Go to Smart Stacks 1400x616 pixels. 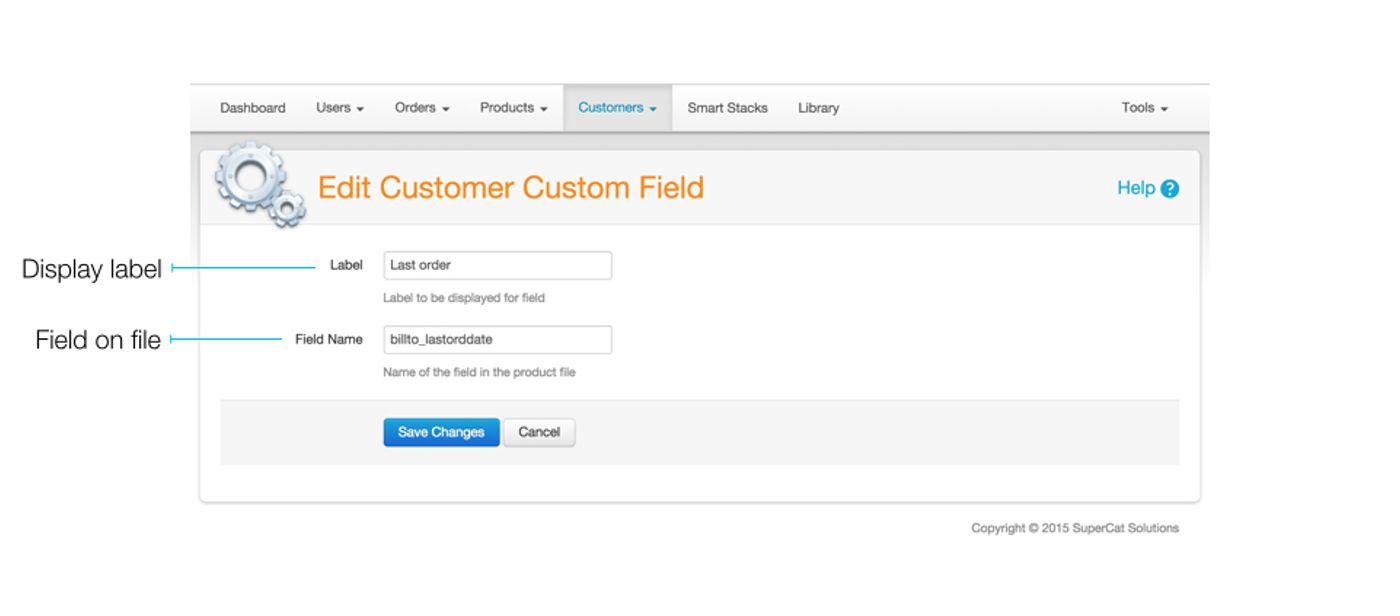727,108
